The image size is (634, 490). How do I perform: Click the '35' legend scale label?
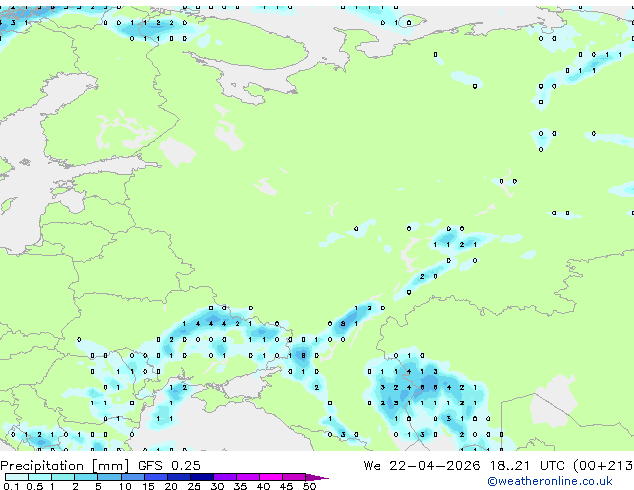[x=240, y=486]
